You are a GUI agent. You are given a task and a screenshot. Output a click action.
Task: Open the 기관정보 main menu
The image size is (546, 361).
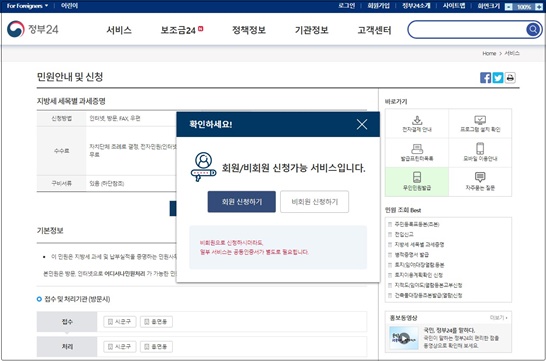point(312,30)
